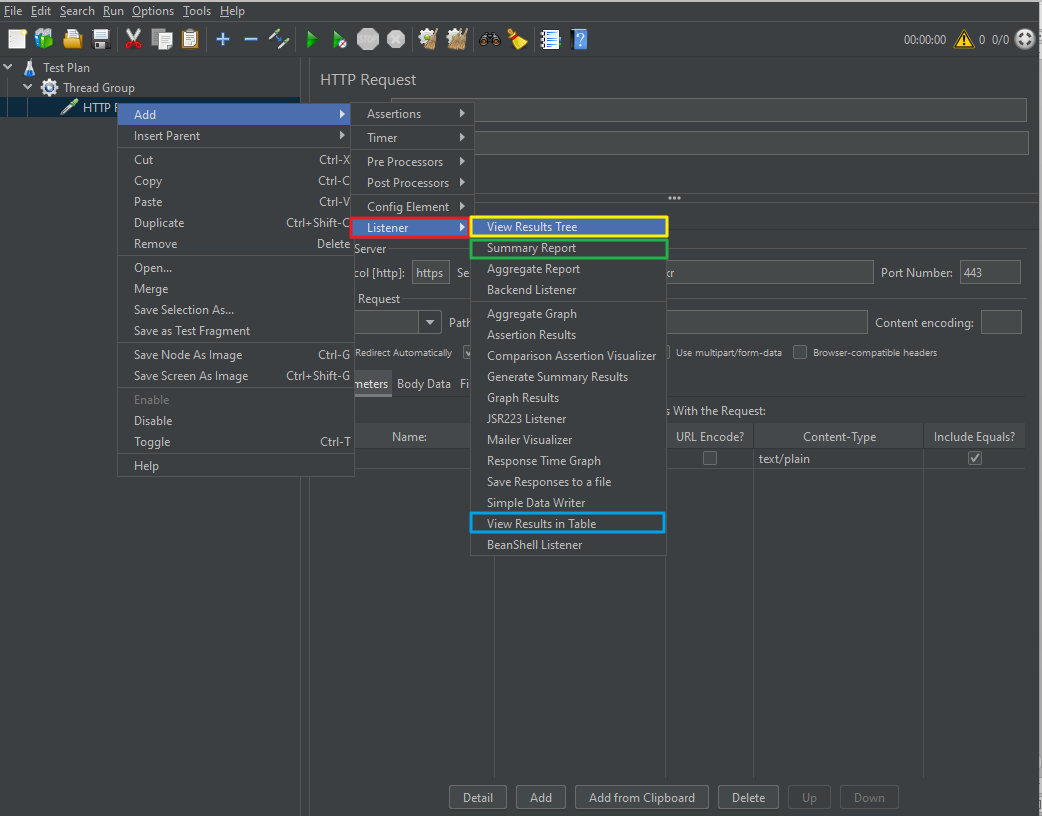Click the remote engines icon at top right
Viewport: 1042px width, 816px height.
[x=1025, y=39]
